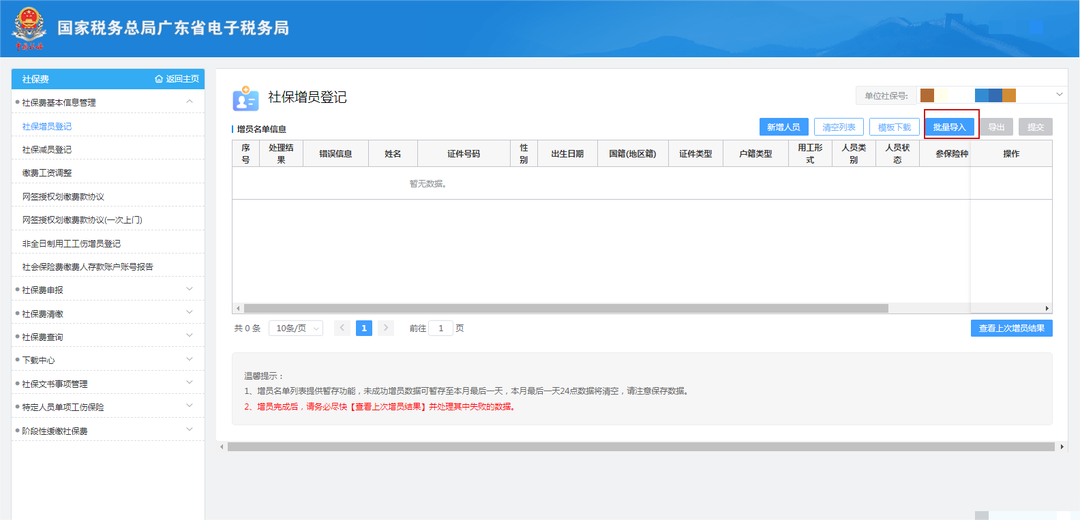
Task: Go to the previous page arrow
Action: (x=342, y=328)
